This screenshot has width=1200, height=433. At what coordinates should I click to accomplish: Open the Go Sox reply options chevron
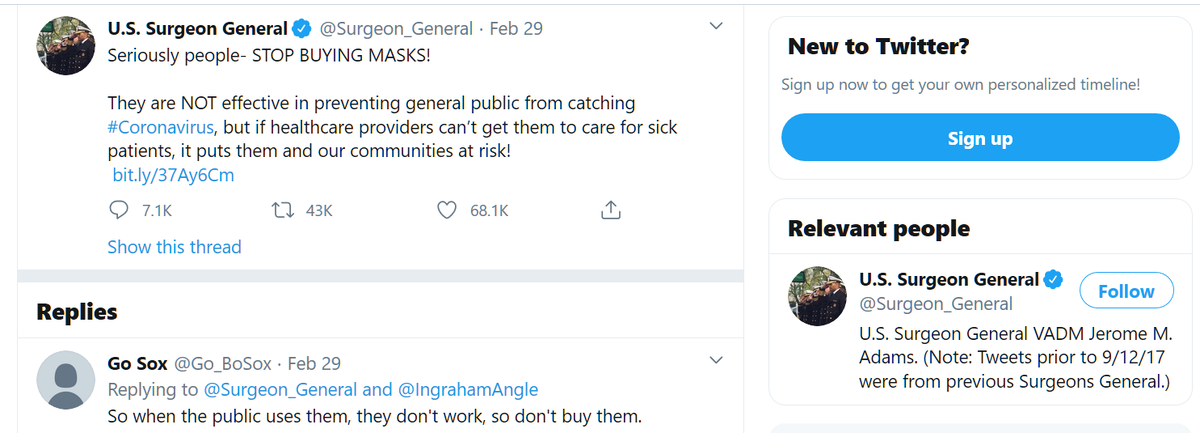click(715, 359)
